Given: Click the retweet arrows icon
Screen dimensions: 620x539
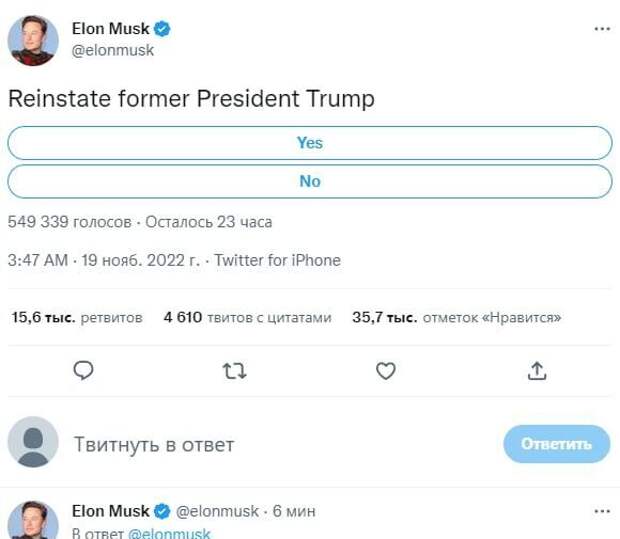Looking at the screenshot, I should tap(234, 371).
